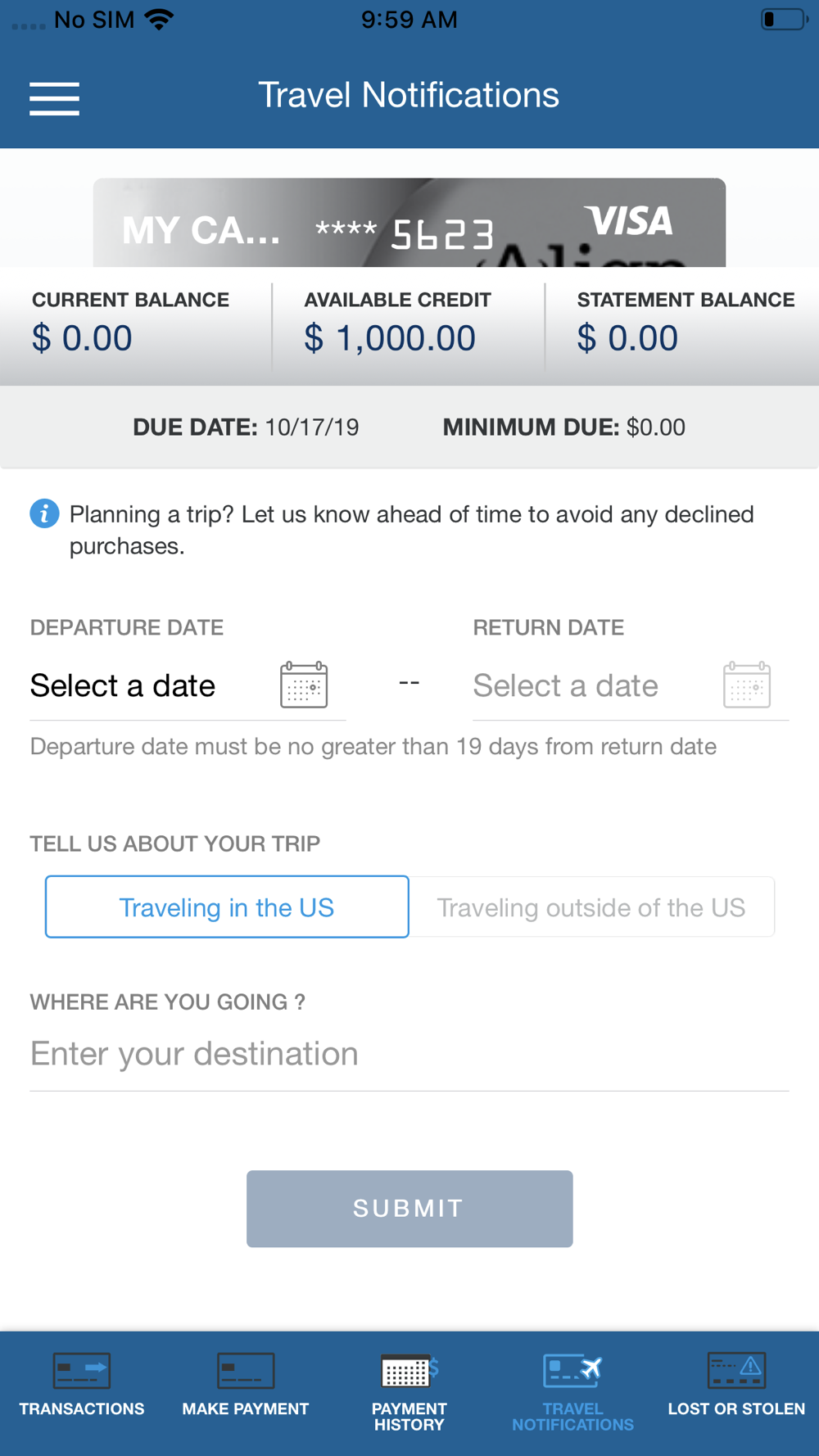Tap the blue info icon
Screen dimensions: 819x1456
tap(44, 513)
